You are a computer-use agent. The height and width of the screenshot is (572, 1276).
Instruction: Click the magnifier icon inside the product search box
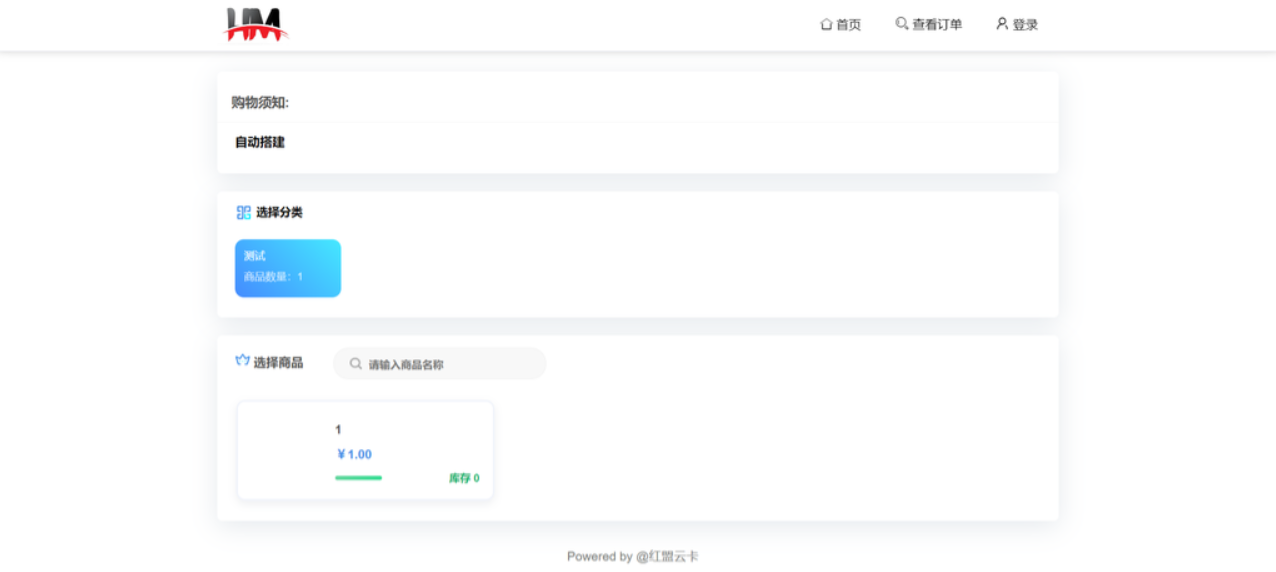(355, 364)
